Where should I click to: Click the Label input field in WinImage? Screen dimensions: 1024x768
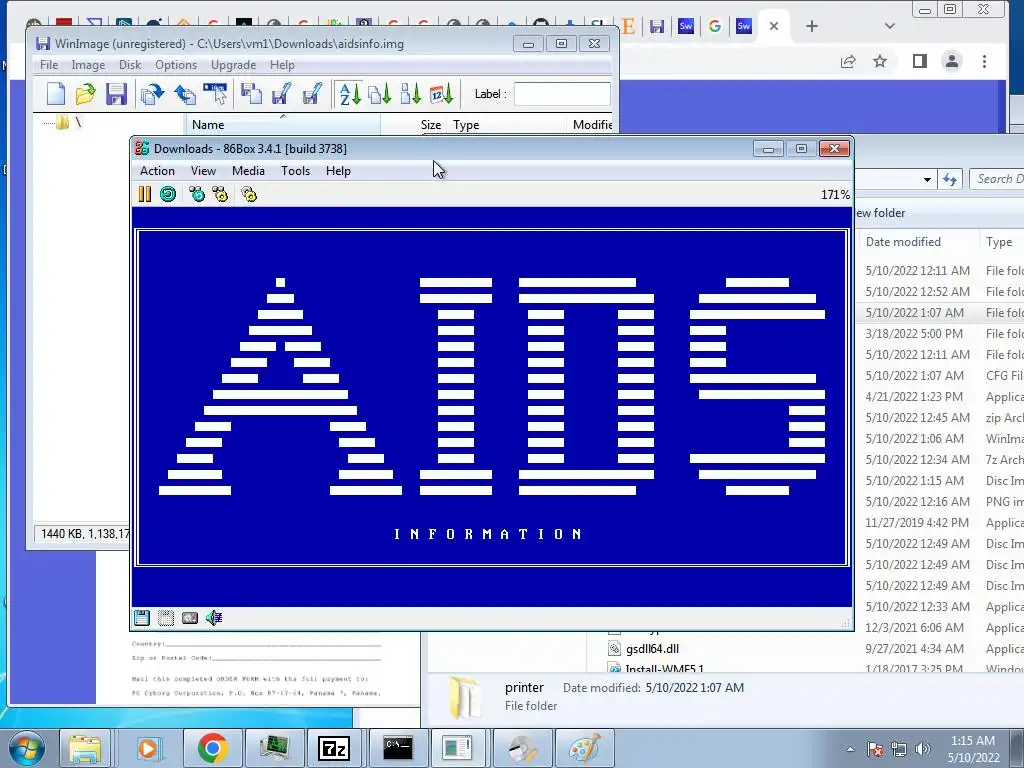coord(562,94)
